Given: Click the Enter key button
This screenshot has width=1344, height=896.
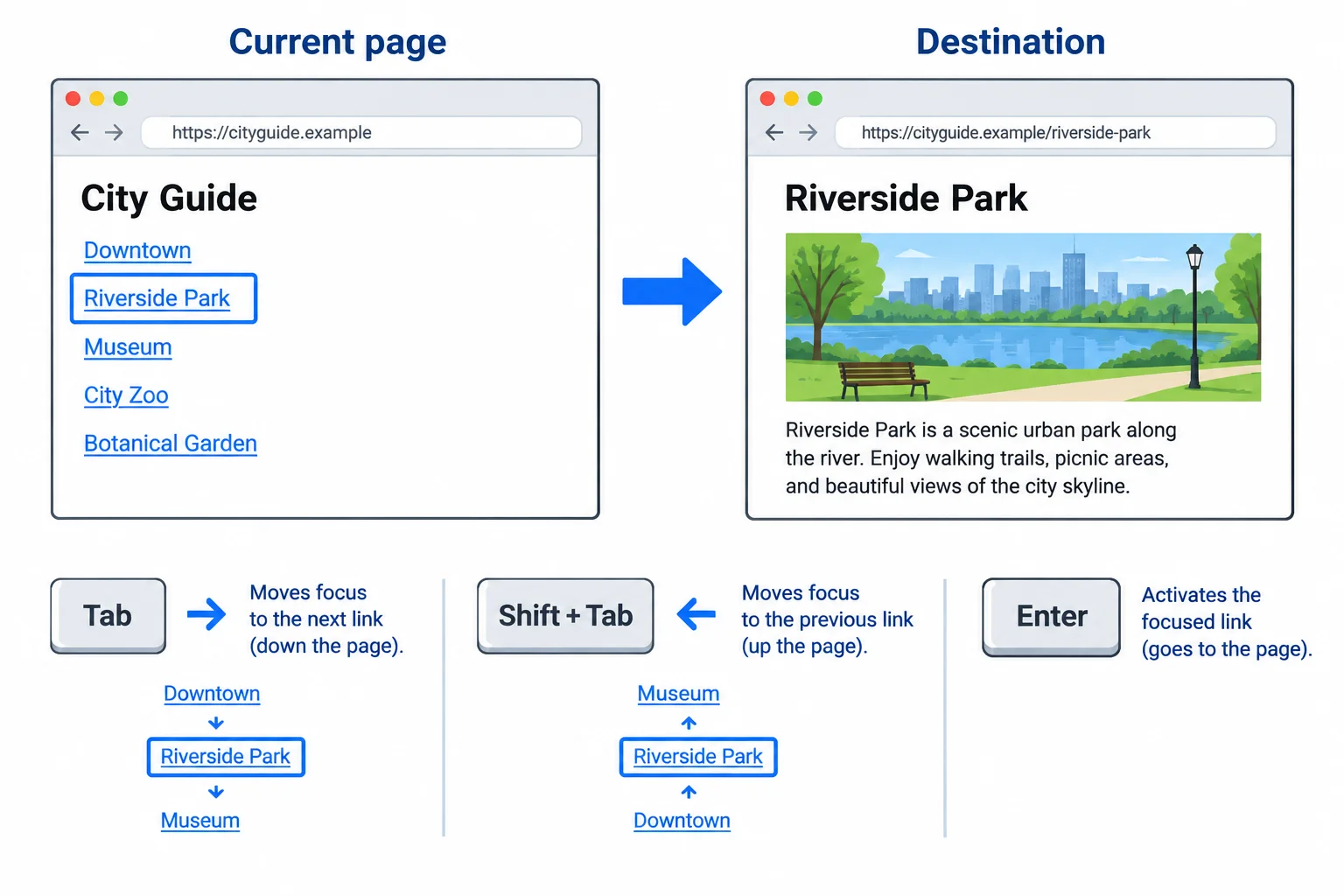Looking at the screenshot, I should coord(1052,617).
